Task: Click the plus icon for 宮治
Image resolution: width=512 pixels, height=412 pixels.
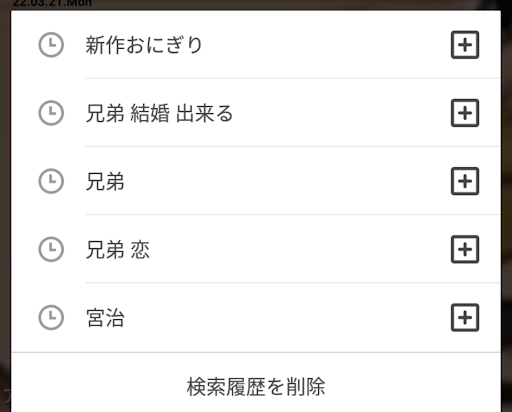Action: (465, 317)
